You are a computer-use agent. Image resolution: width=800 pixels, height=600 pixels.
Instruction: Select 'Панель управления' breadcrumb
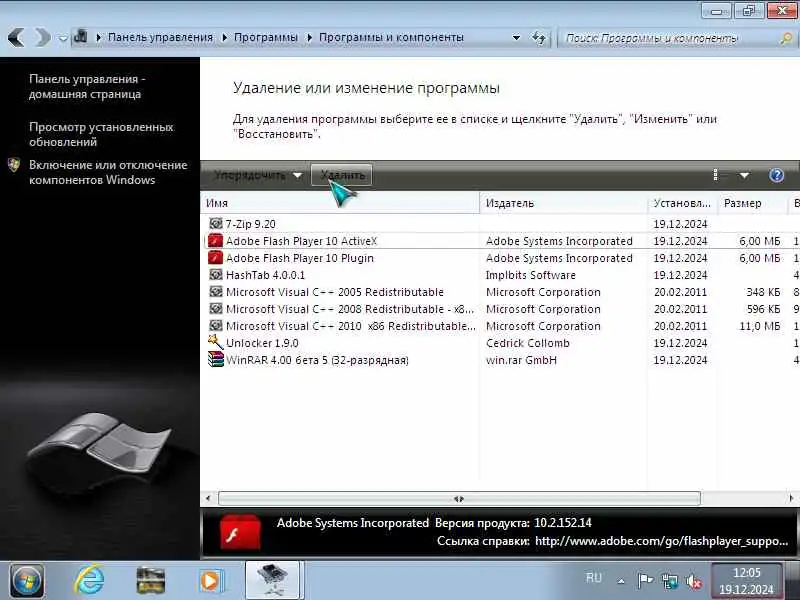[160, 37]
